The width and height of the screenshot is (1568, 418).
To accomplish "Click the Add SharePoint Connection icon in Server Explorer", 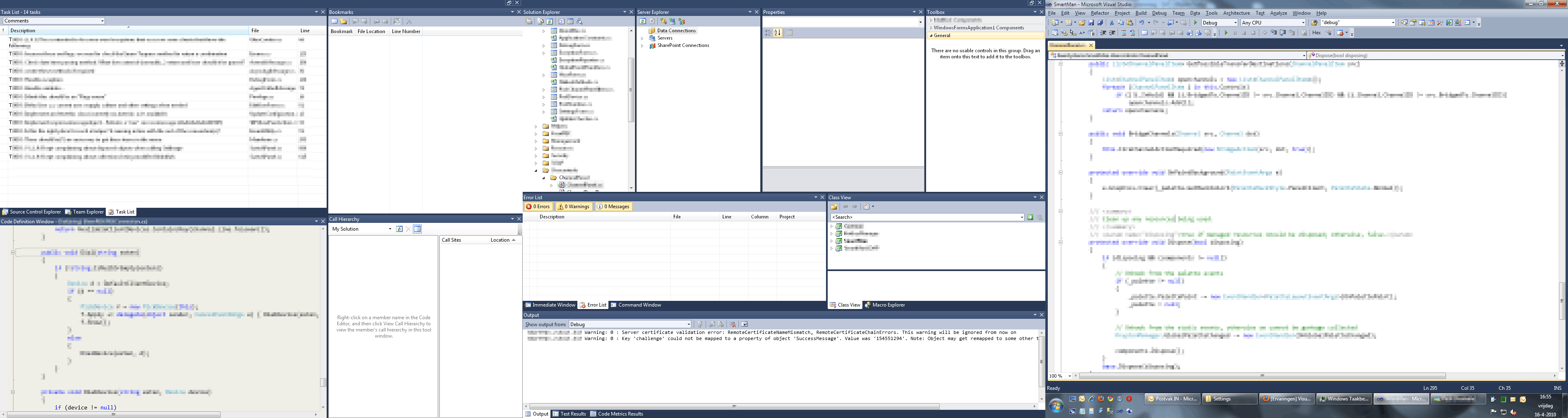I will click(682, 21).
